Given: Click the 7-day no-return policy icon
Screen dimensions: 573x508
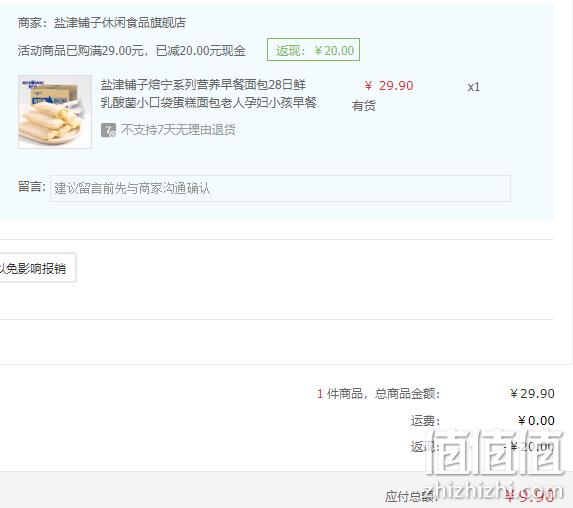Looking at the screenshot, I should pos(108,130).
